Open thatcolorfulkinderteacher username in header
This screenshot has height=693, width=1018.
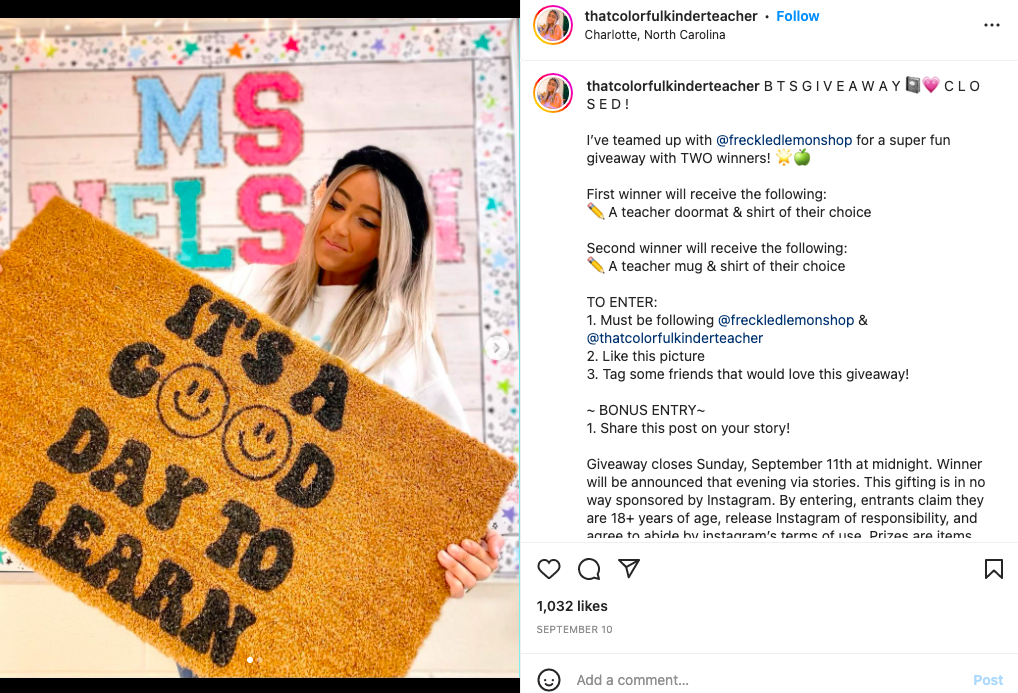671,16
